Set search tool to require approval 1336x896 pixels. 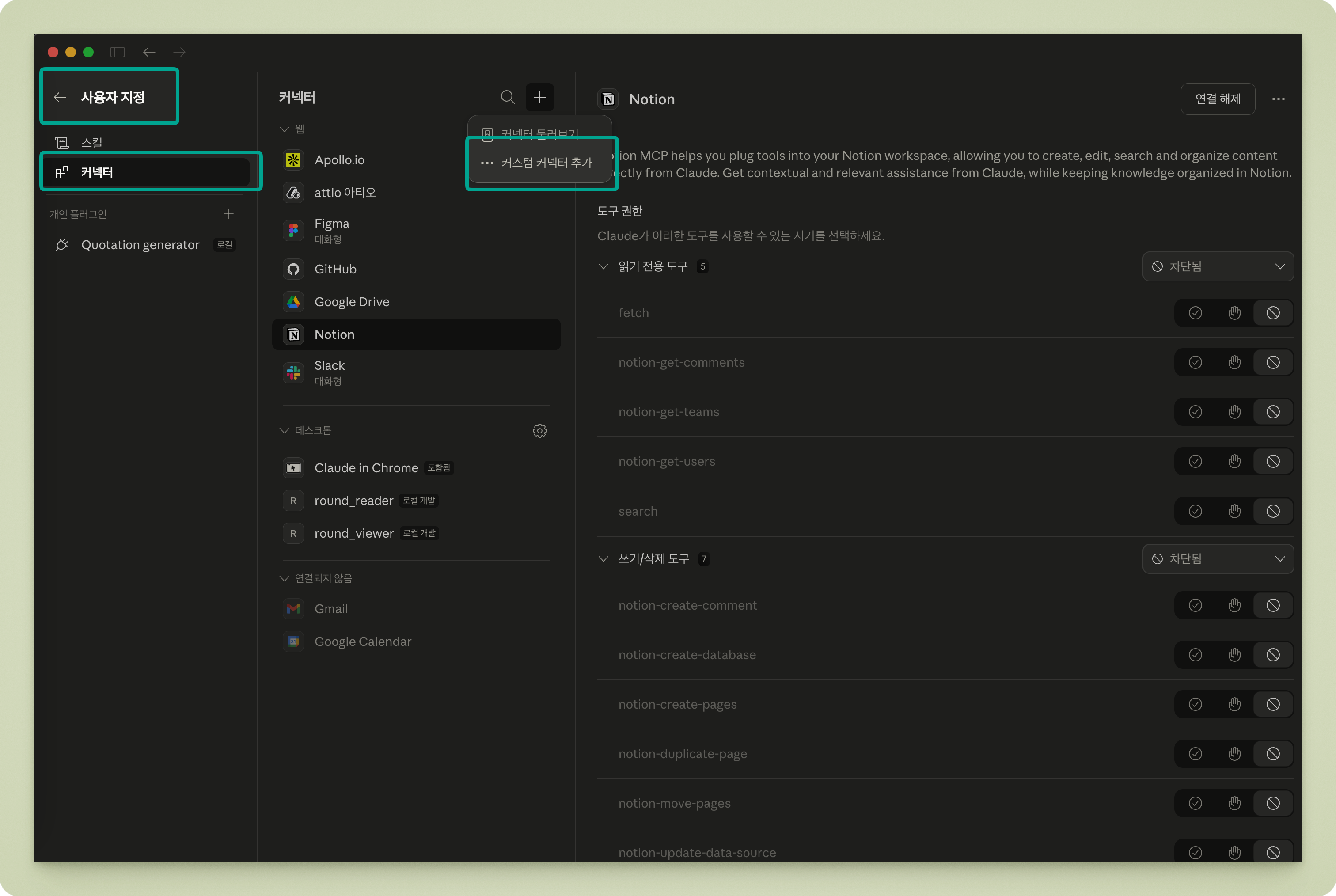click(1234, 511)
